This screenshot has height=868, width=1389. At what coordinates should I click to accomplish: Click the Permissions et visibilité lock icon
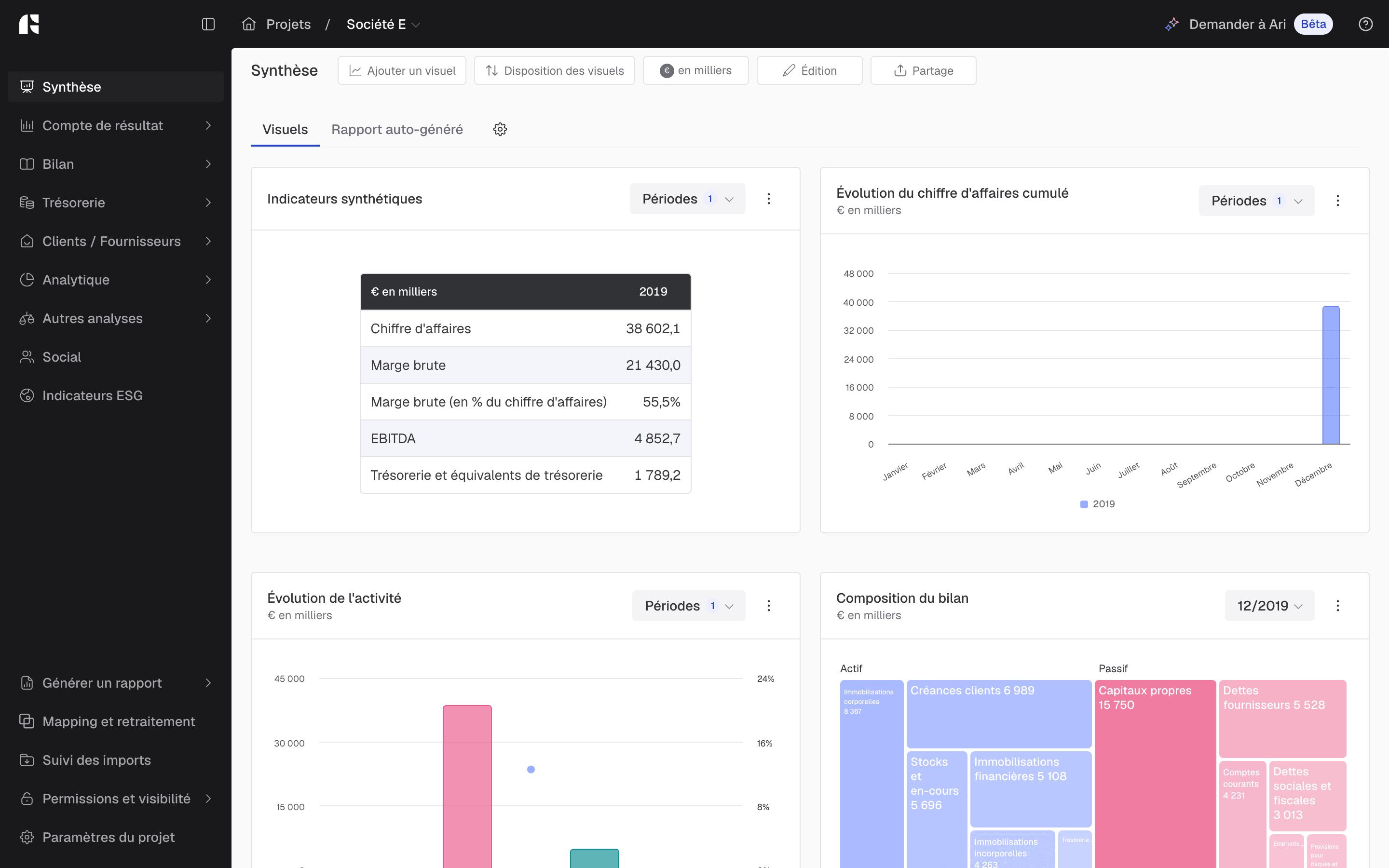(27, 799)
